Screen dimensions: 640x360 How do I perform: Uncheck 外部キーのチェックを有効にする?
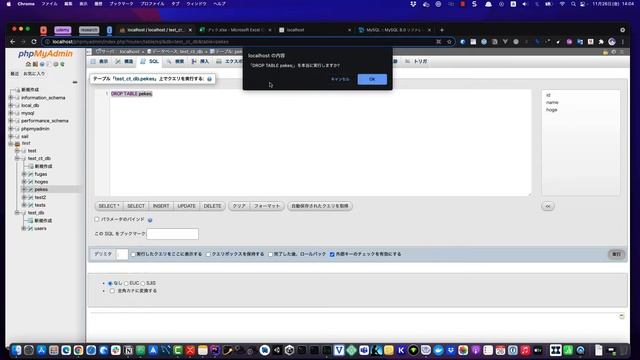click(332, 254)
